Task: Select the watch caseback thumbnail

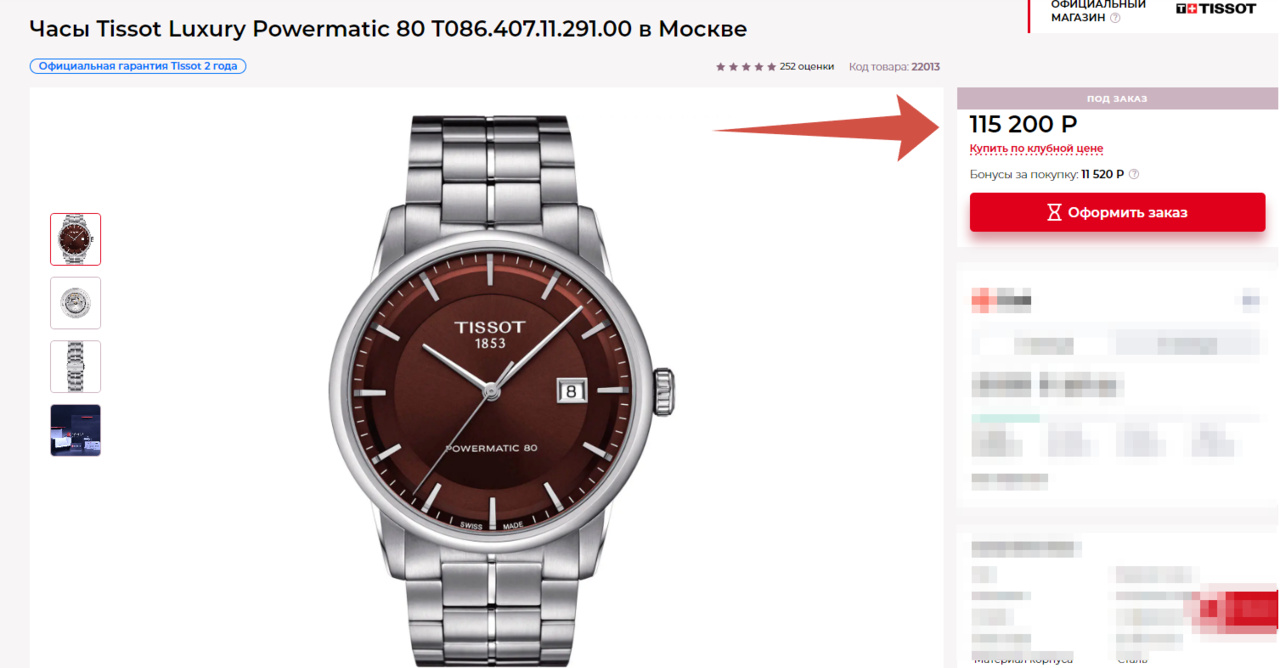Action: pyautogui.click(x=76, y=303)
